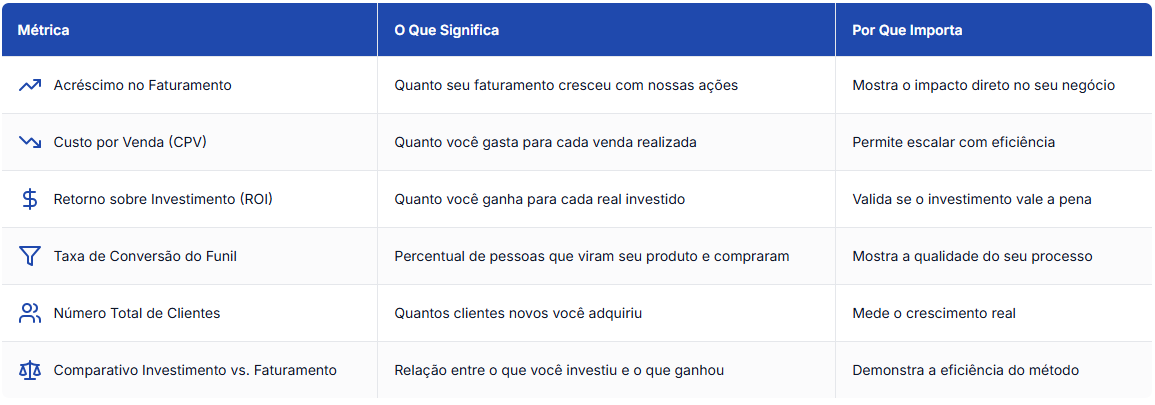Click the trending-down icon beside Custo por Venda
This screenshot has width=1155, height=405.
pyautogui.click(x=30, y=142)
